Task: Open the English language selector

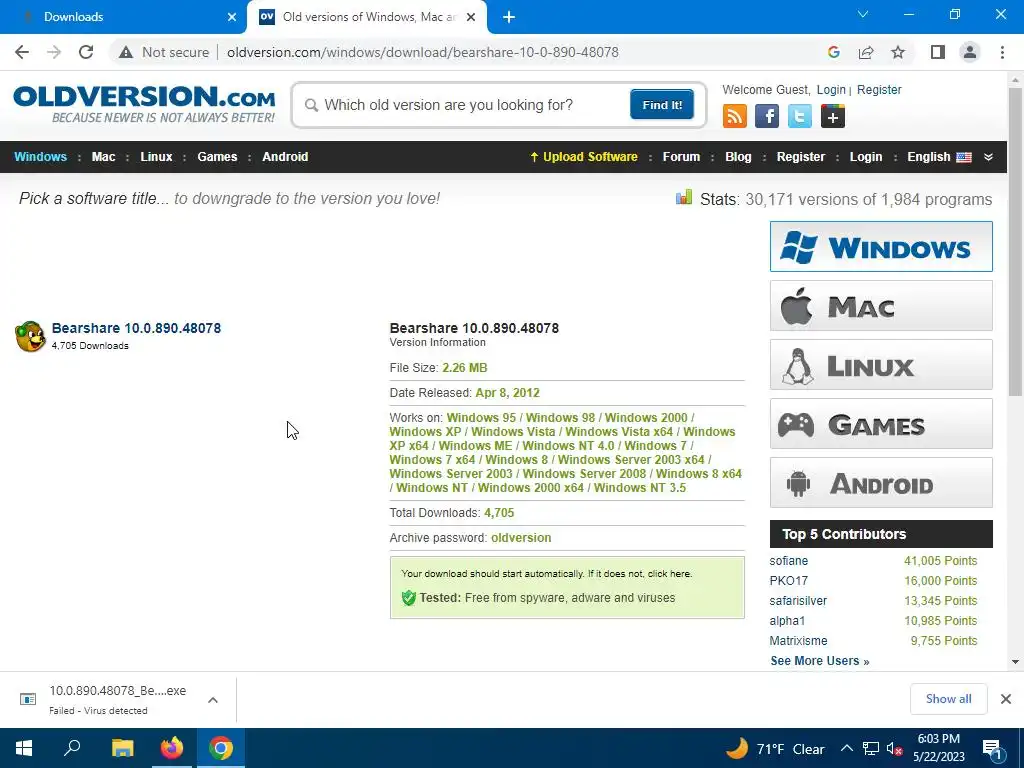Action: pyautogui.click(x=939, y=157)
